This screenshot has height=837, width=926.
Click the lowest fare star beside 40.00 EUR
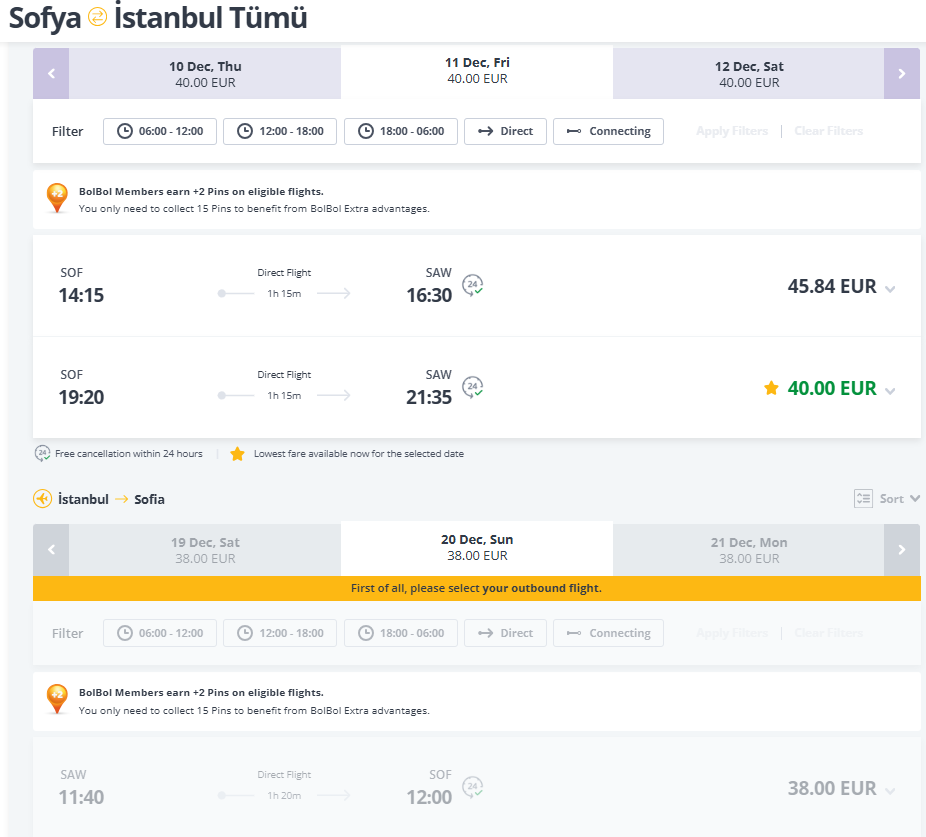pyautogui.click(x=771, y=388)
